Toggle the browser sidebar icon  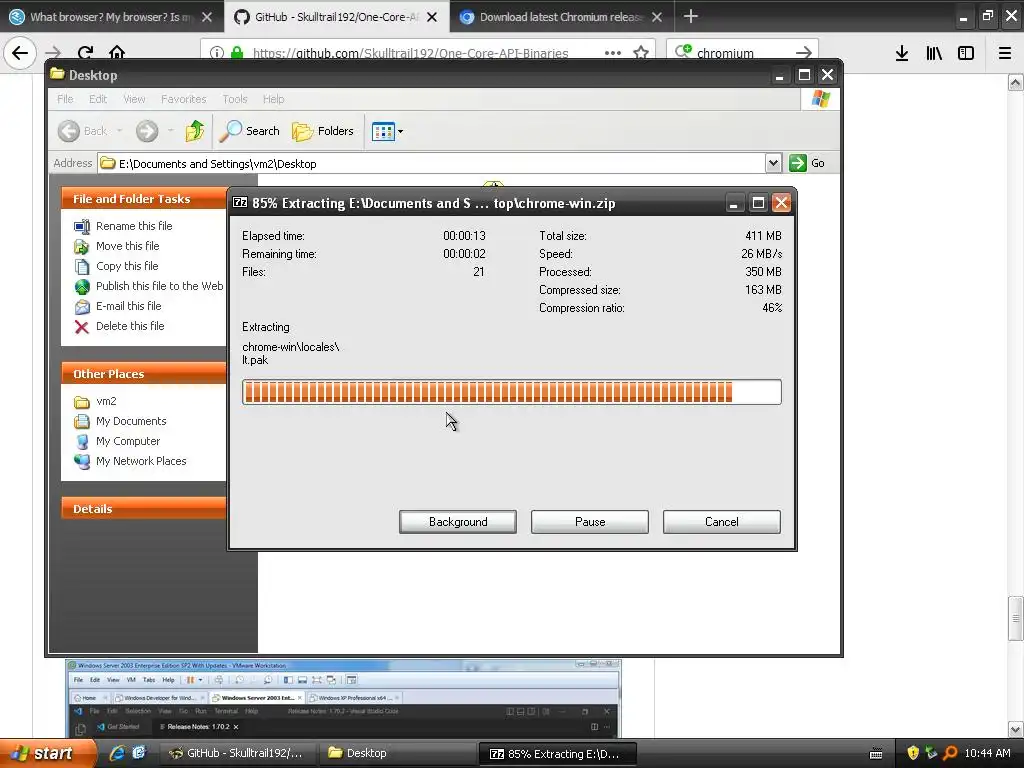point(966,53)
